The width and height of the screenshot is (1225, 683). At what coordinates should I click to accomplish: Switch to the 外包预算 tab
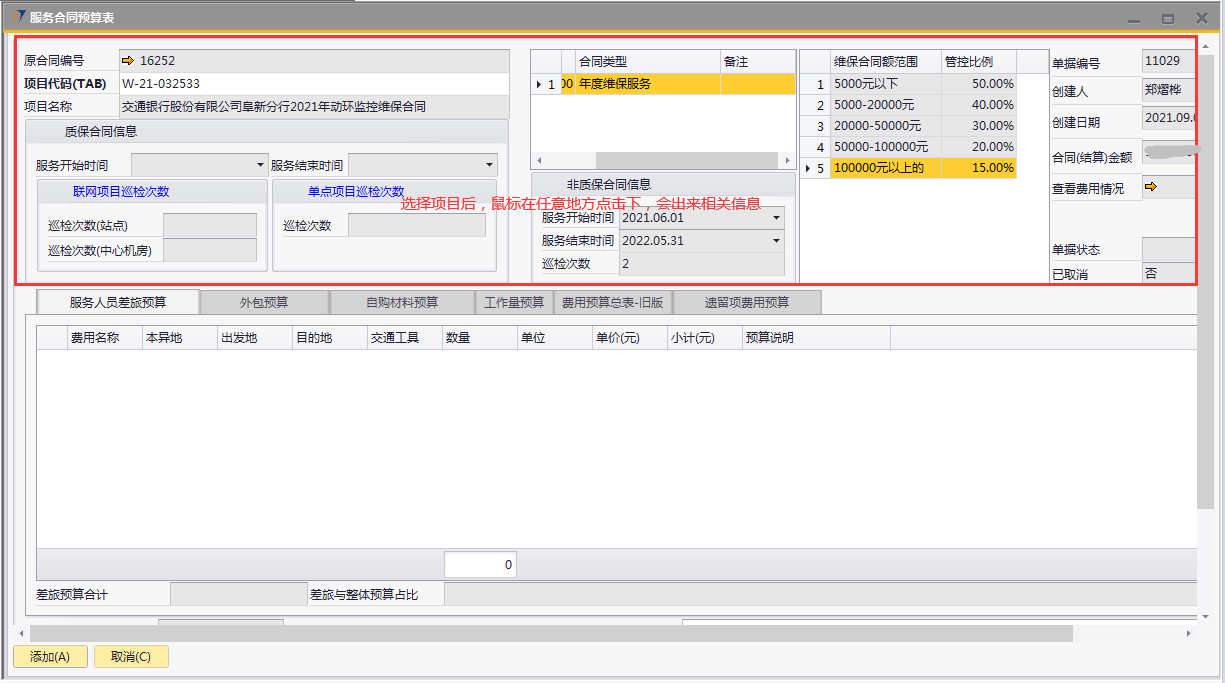[264, 302]
